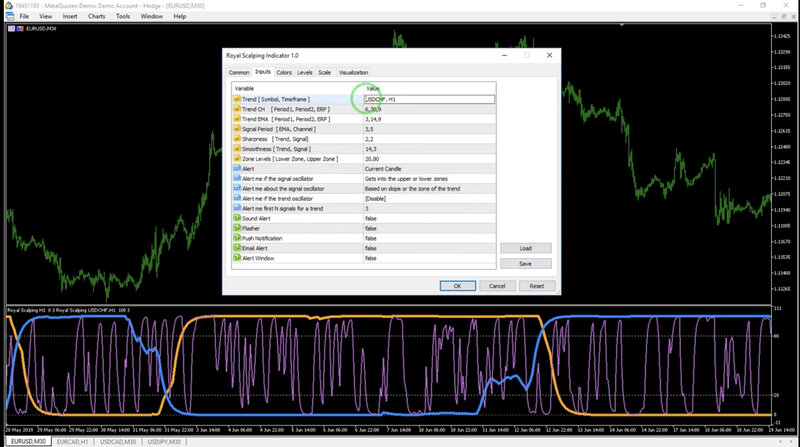Click the Trend Symbol, Timeframe value field
Image resolution: width=800 pixels, height=447 pixels.
pos(429,99)
